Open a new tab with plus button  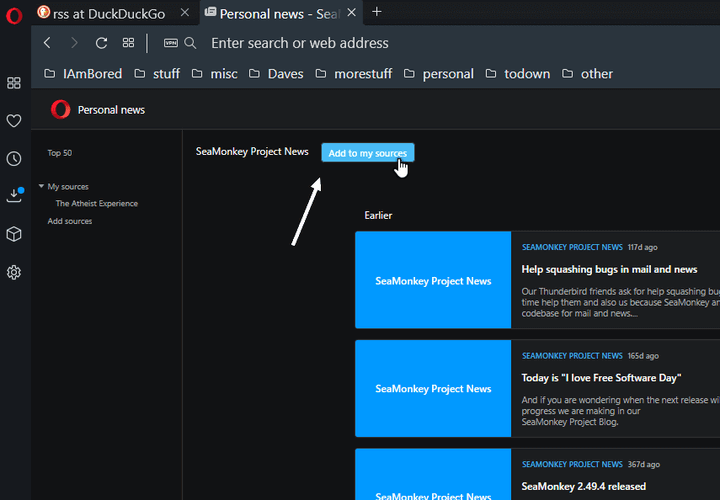377,12
